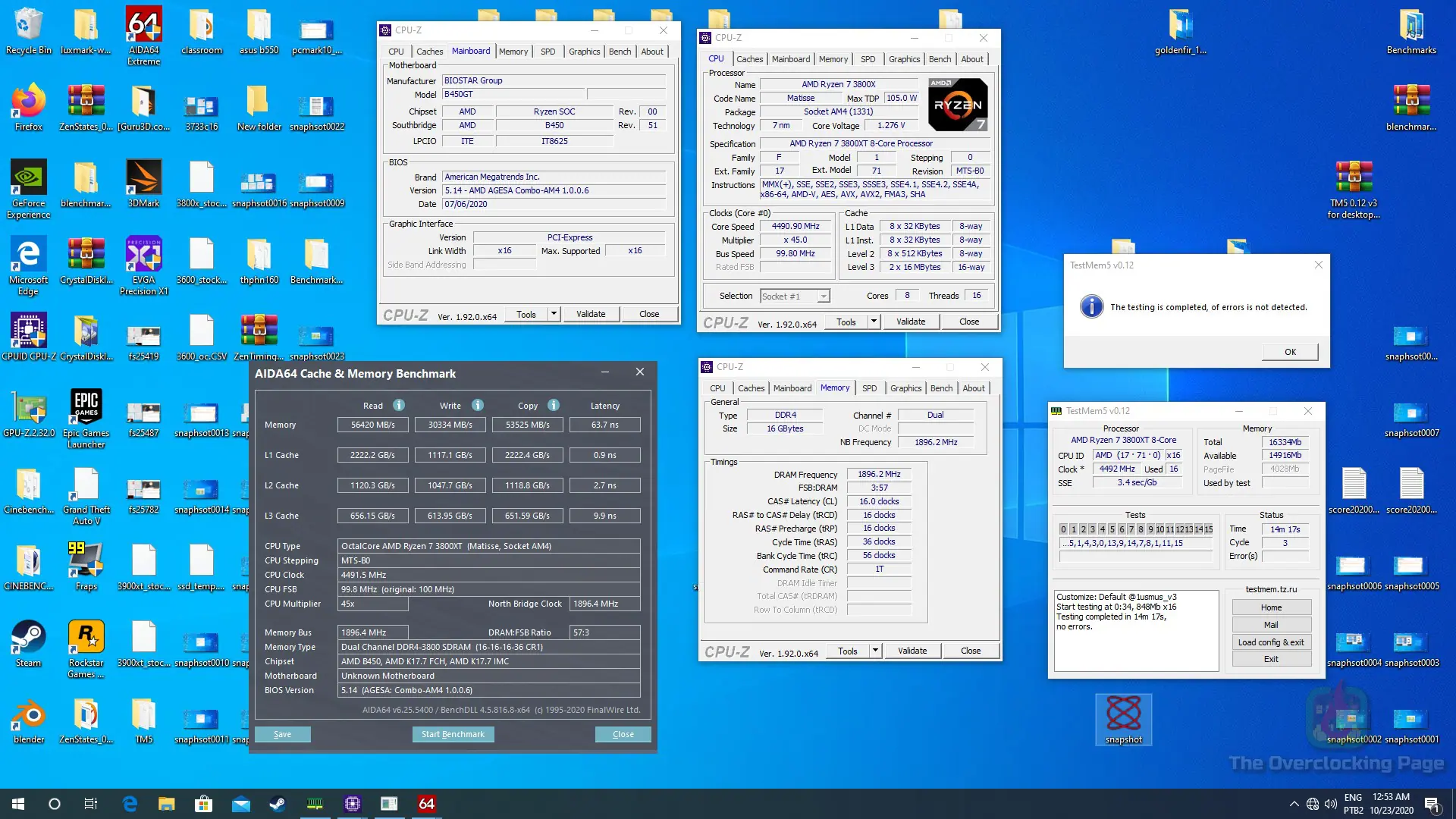Click the DRAM Frequency 1896.2 MHz value
Image resolution: width=1456 pixels, height=819 pixels.
(x=879, y=475)
